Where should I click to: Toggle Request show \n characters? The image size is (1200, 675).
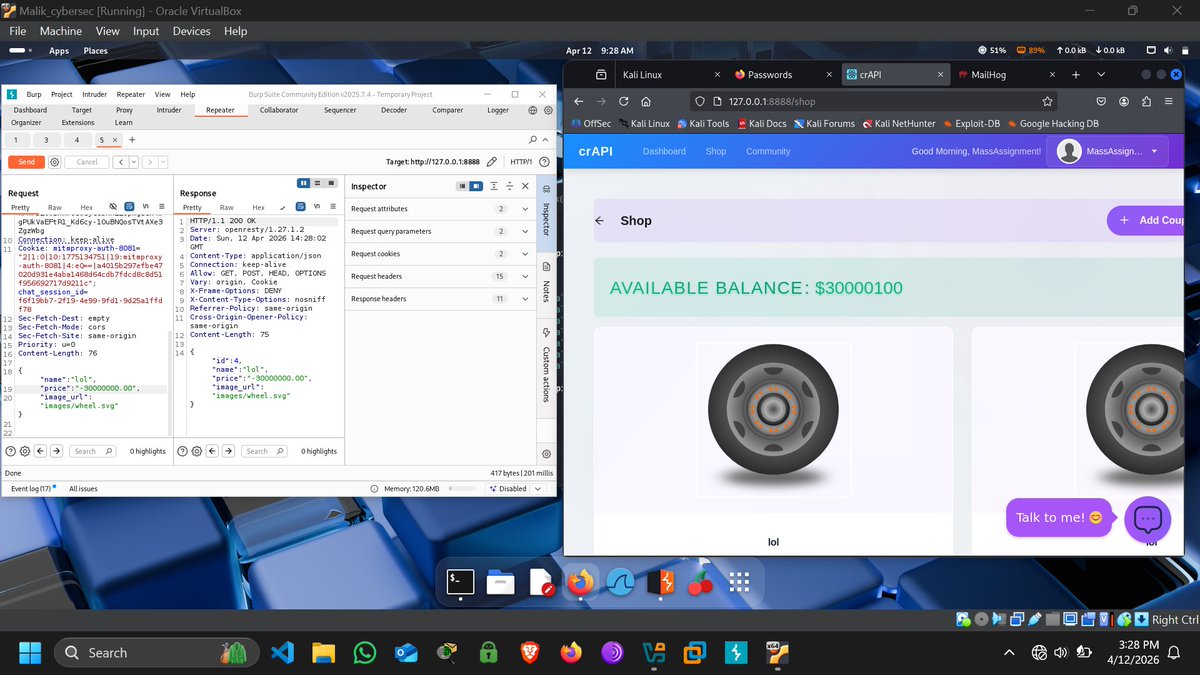(146, 207)
